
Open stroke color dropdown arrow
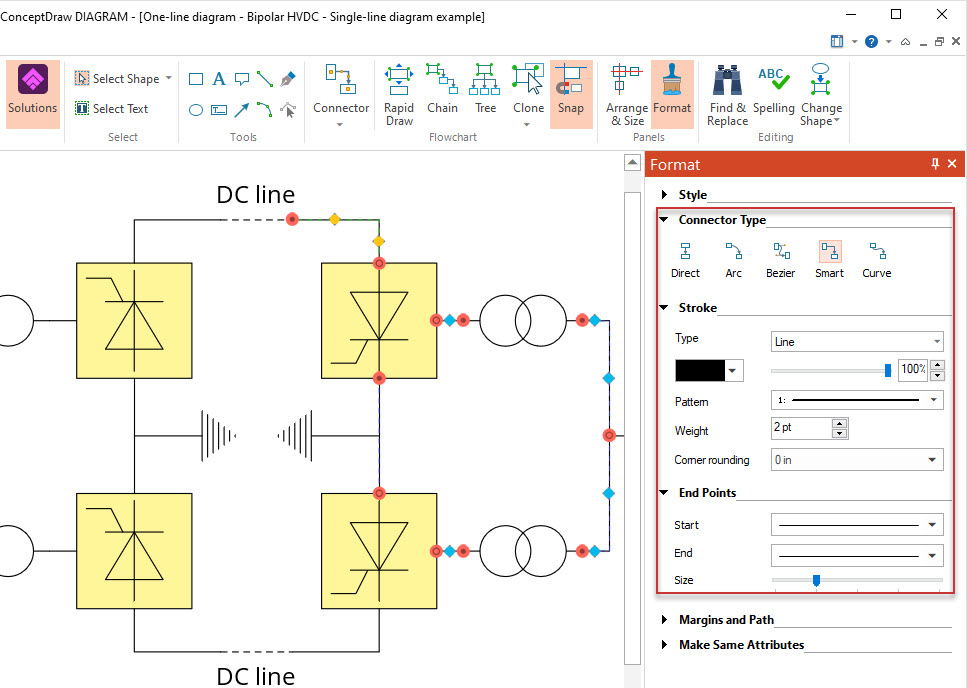pyautogui.click(x=733, y=371)
